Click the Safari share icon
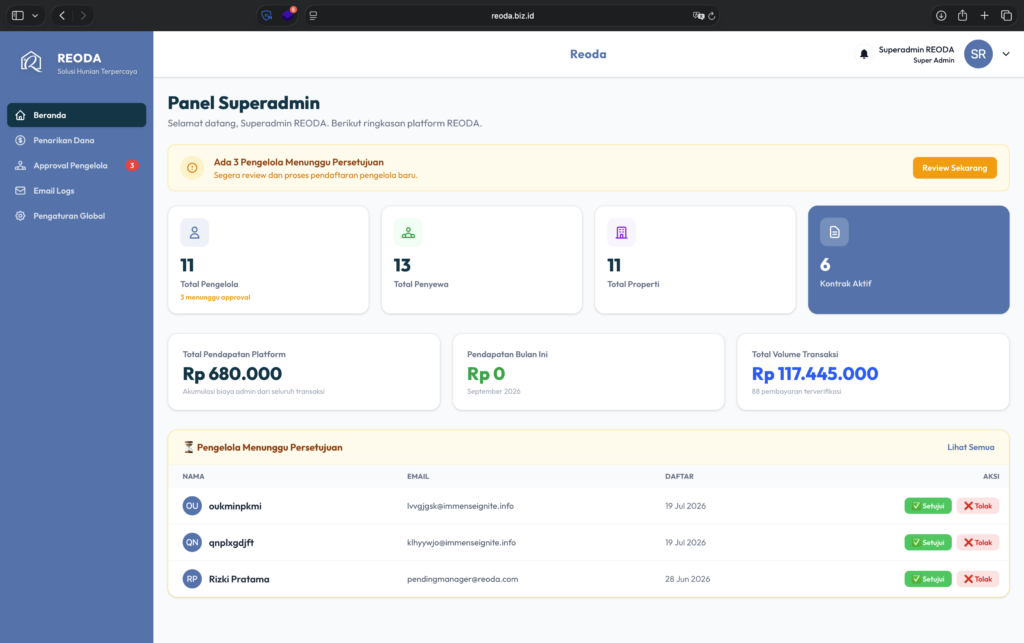Screen dimensions: 1024x643 click(x=962, y=15)
